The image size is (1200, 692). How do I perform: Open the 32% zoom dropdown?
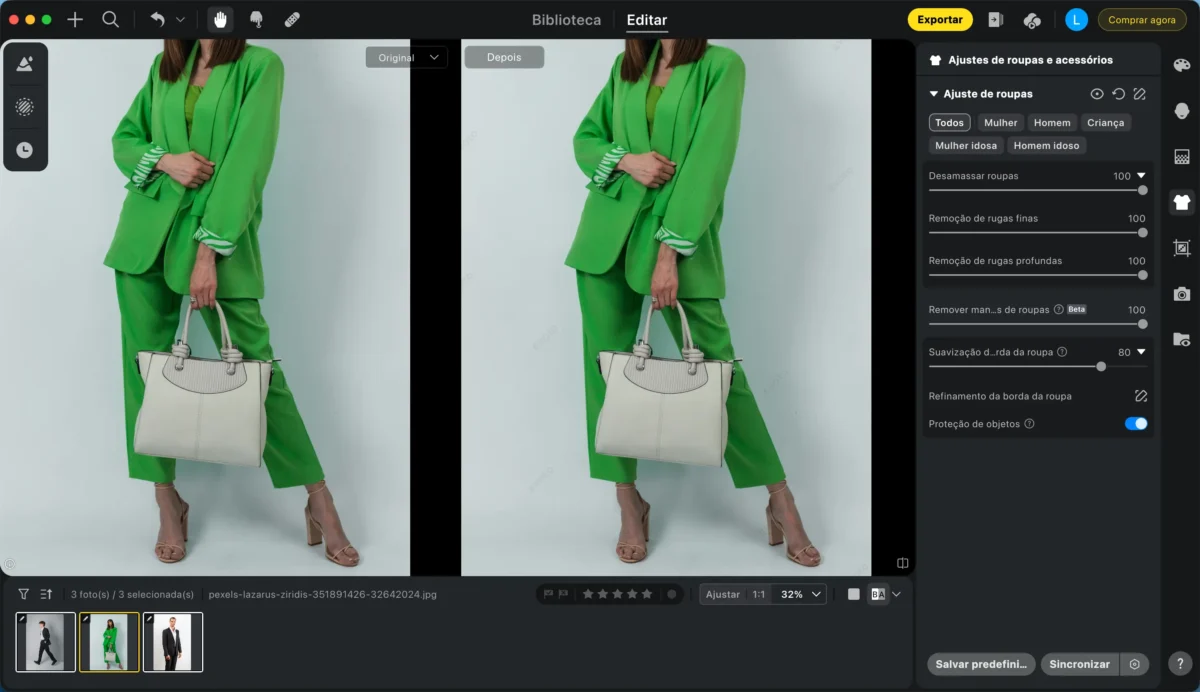802,594
